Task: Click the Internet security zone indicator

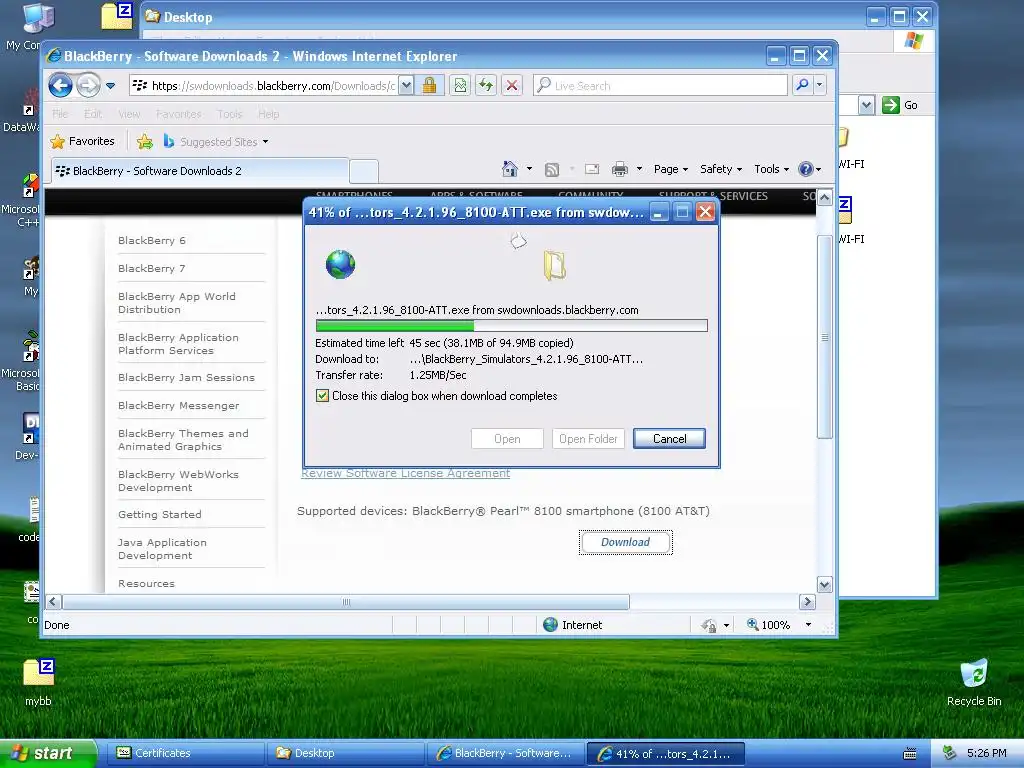Action: pos(573,625)
